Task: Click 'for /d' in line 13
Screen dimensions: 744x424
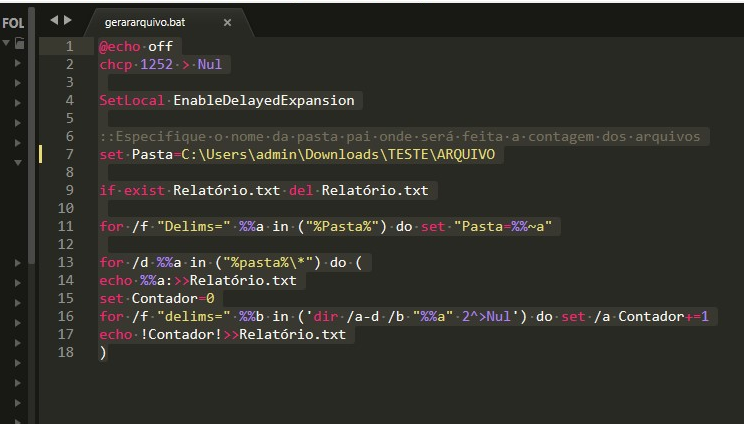Action: [123, 262]
